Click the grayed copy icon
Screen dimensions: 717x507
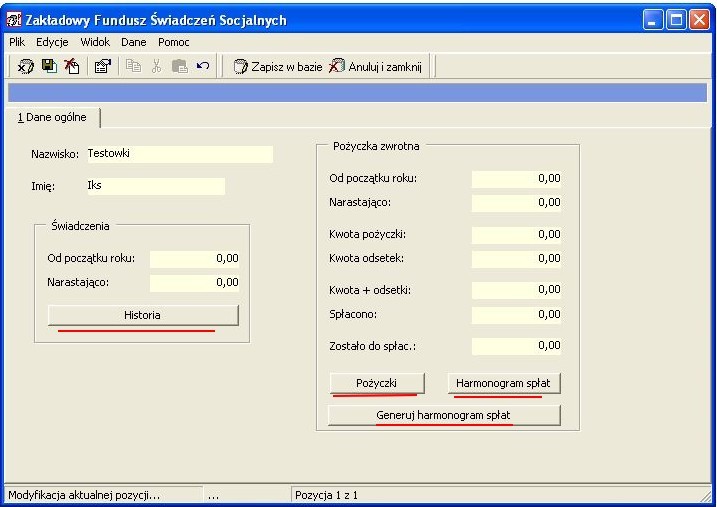click(x=133, y=66)
